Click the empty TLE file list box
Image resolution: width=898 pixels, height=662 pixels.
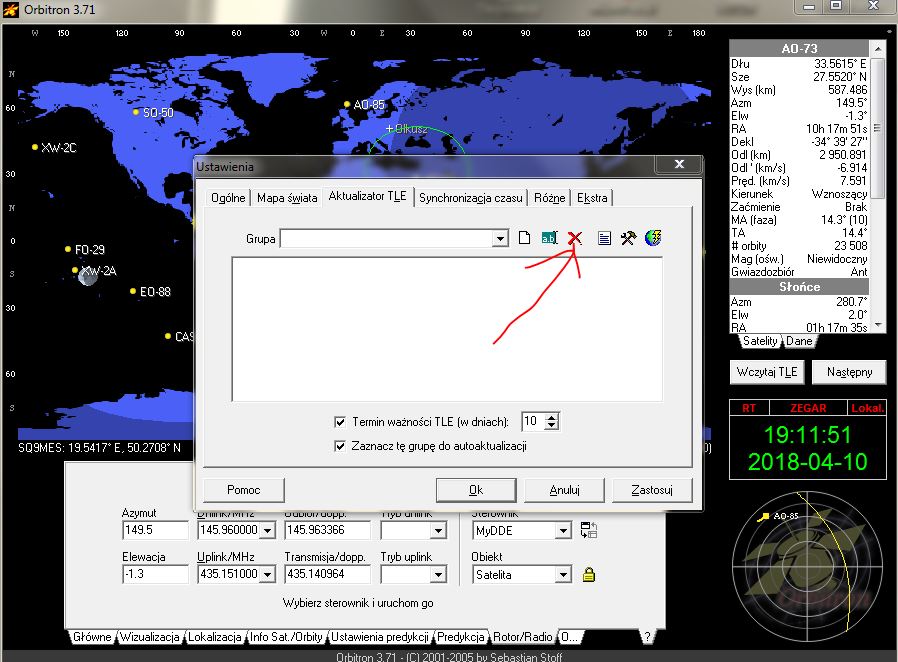pyautogui.click(x=447, y=329)
